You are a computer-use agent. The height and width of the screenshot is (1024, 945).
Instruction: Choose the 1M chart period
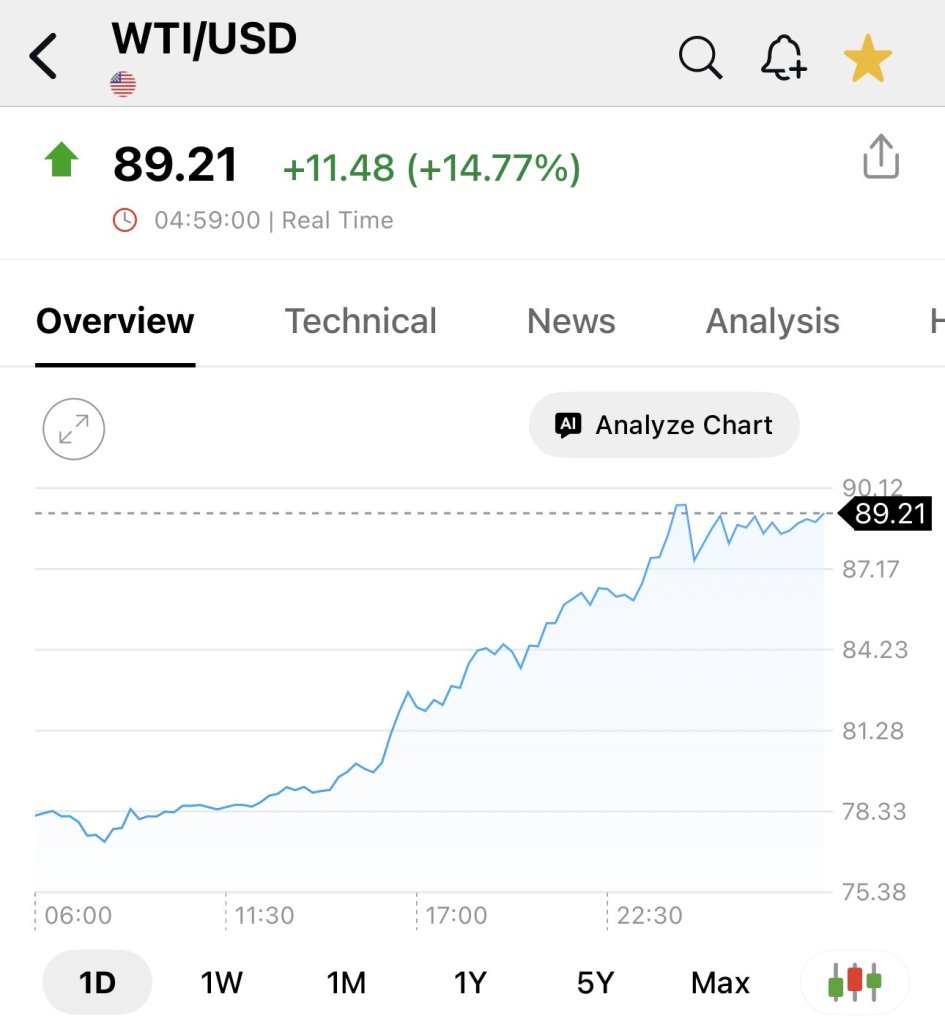(346, 983)
